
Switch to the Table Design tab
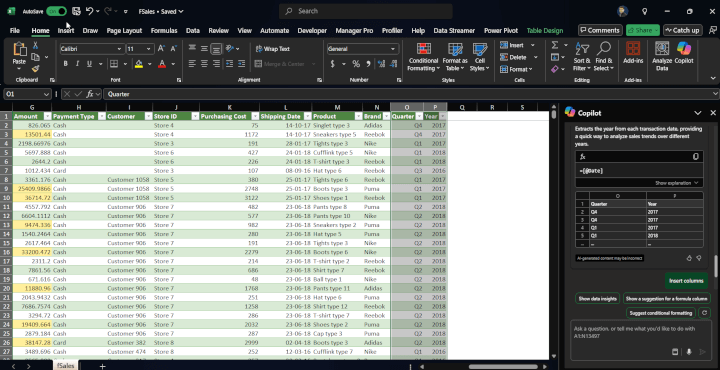(x=545, y=31)
